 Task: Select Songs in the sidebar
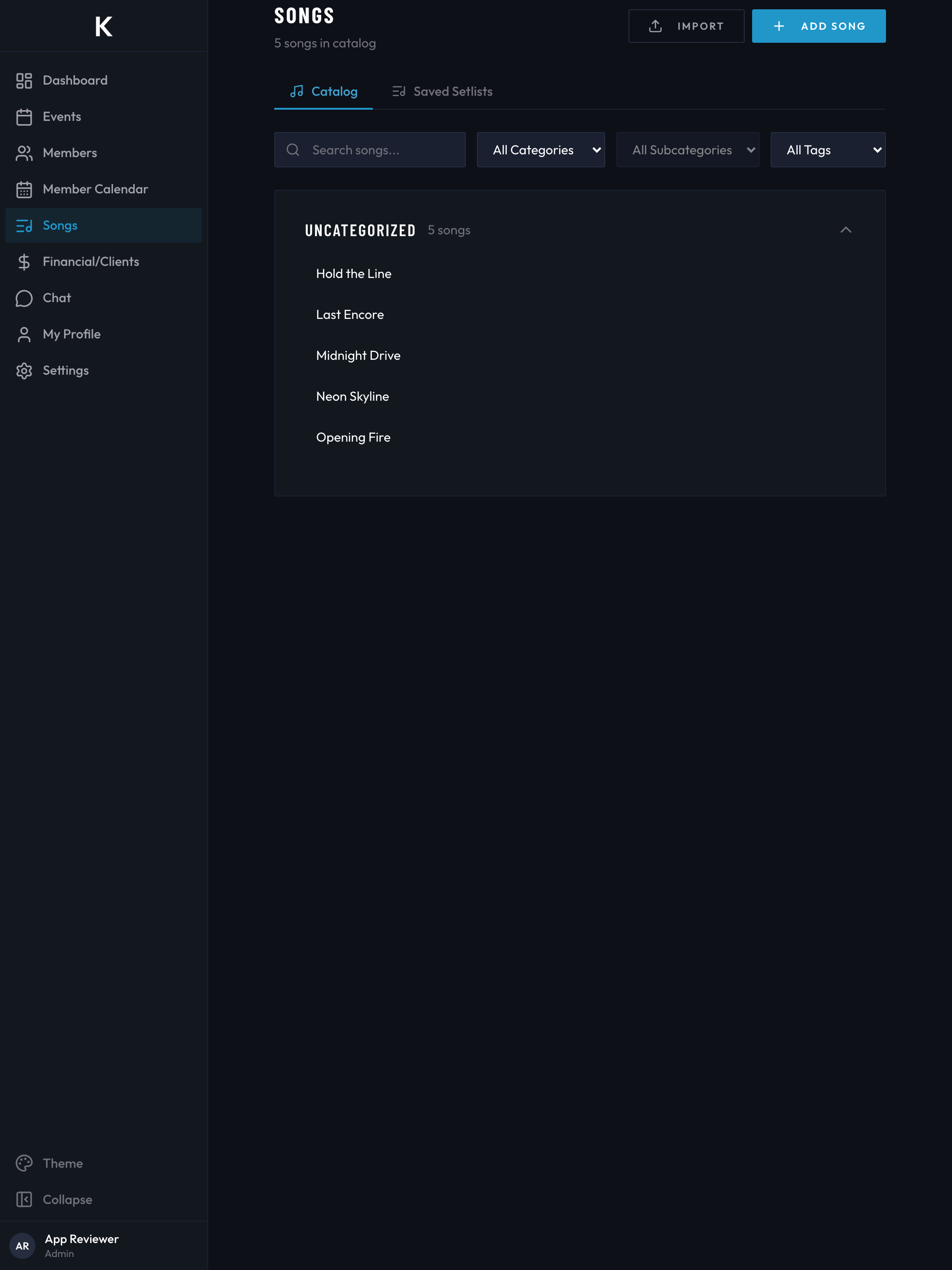click(103, 225)
